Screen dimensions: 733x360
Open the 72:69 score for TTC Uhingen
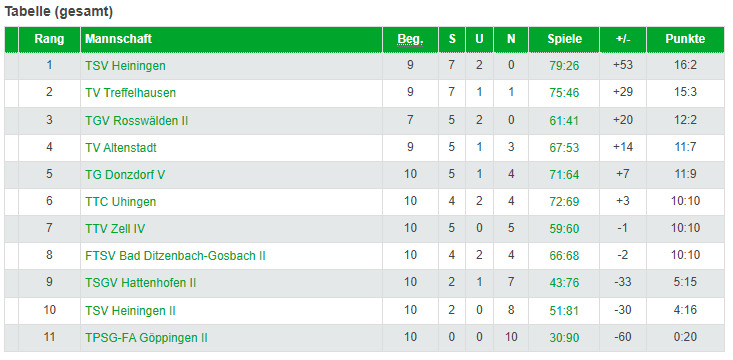[x=564, y=202]
